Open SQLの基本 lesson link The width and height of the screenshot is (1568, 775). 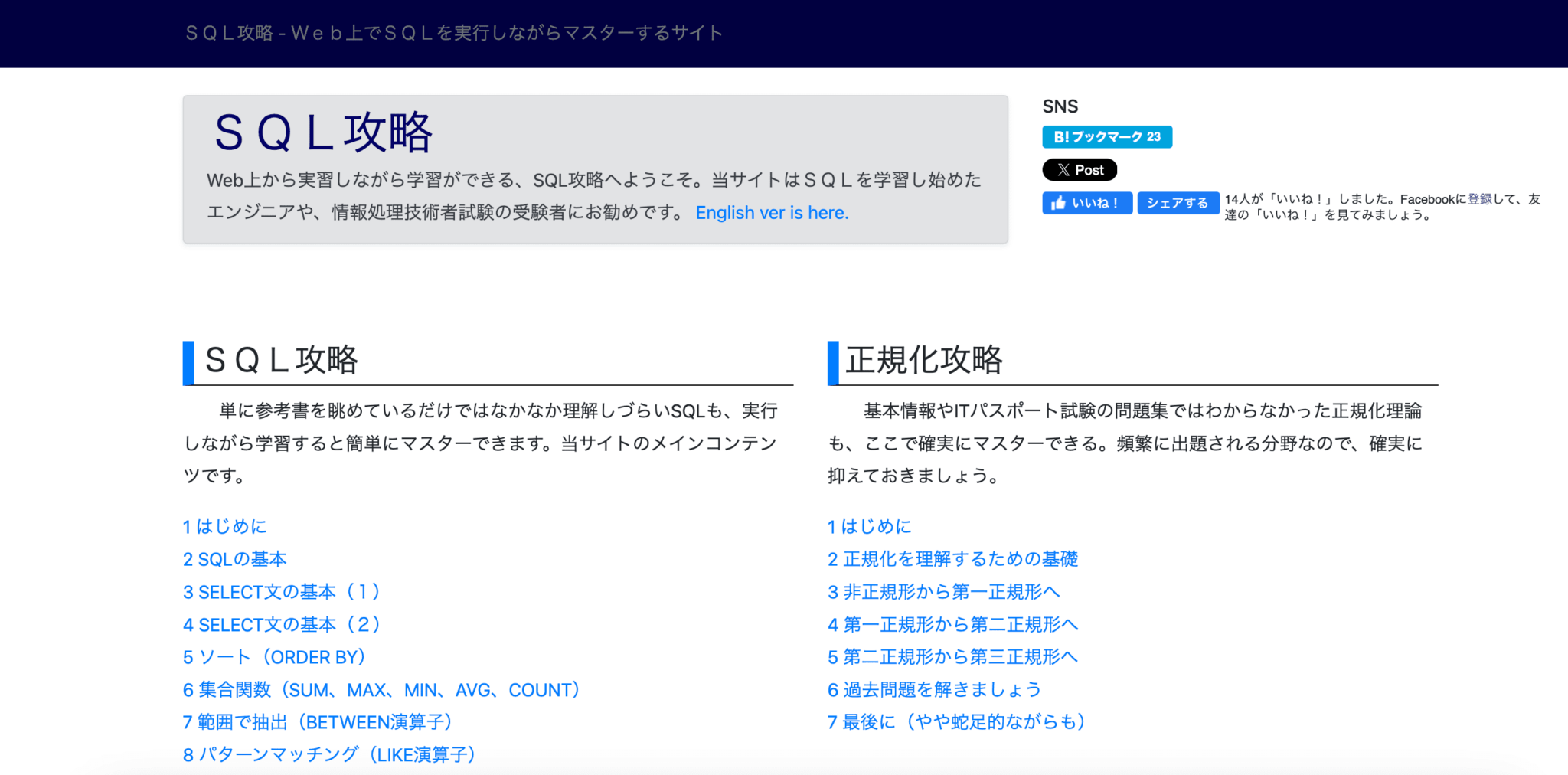[235, 558]
